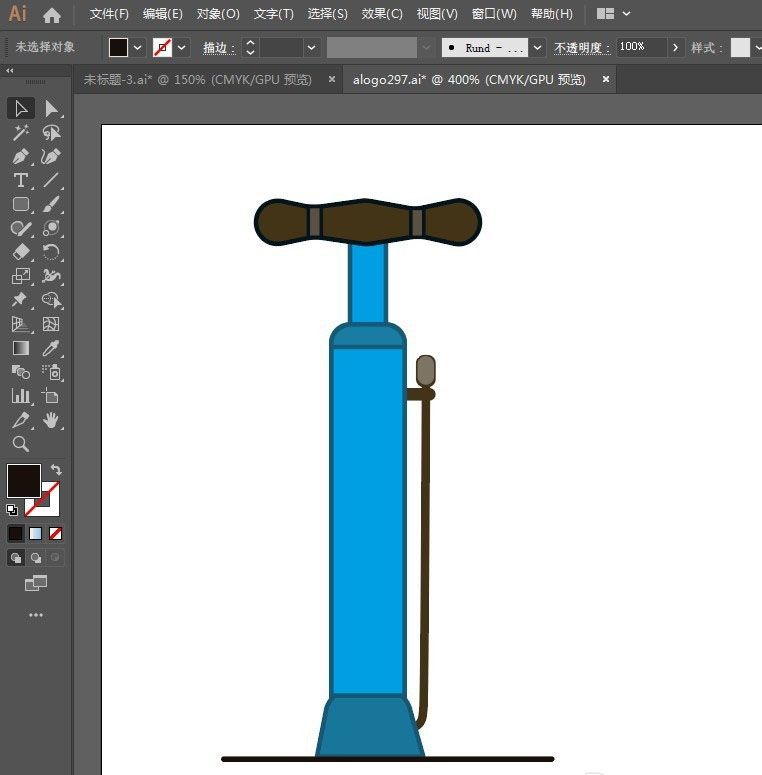762x775 pixels.
Task: Click the large dark fill color swatch
Action: click(24, 480)
